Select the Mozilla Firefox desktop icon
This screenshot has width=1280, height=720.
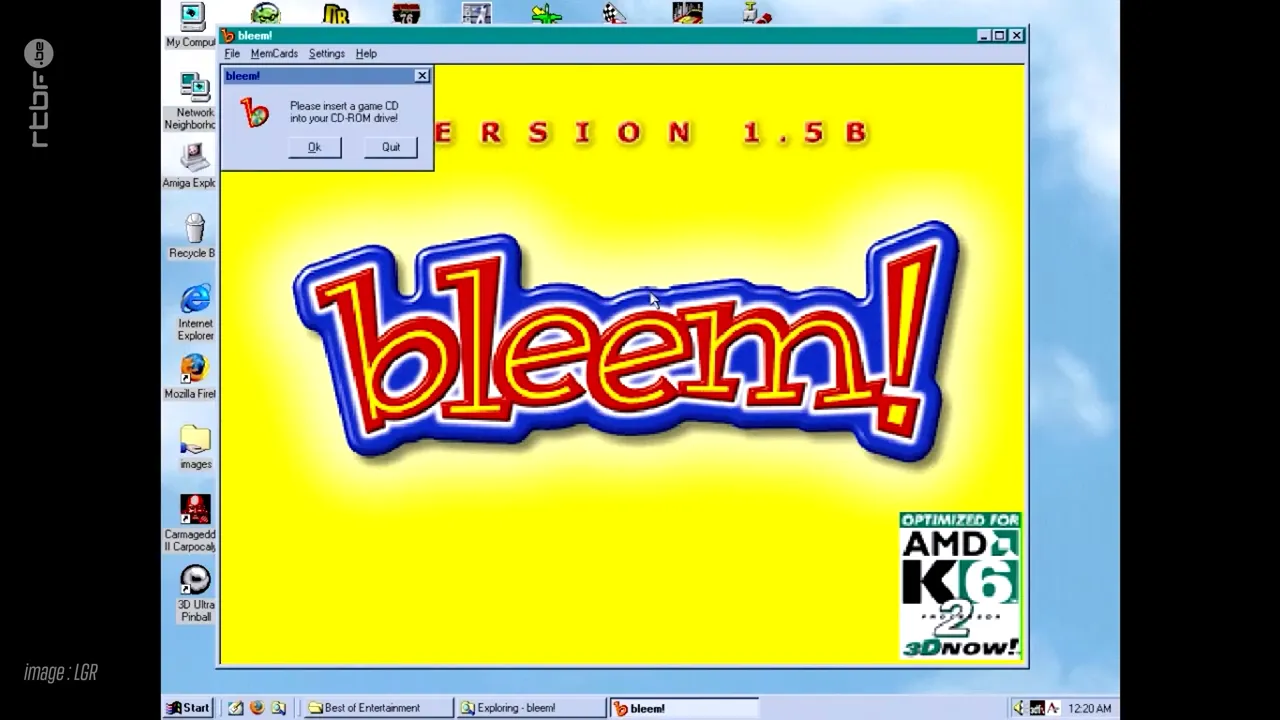coord(192,377)
